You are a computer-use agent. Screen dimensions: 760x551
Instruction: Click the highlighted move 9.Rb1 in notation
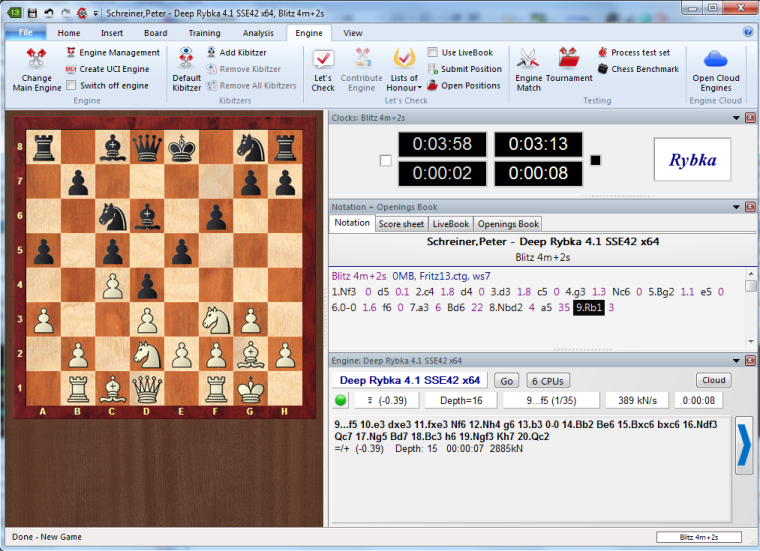[x=588, y=307]
